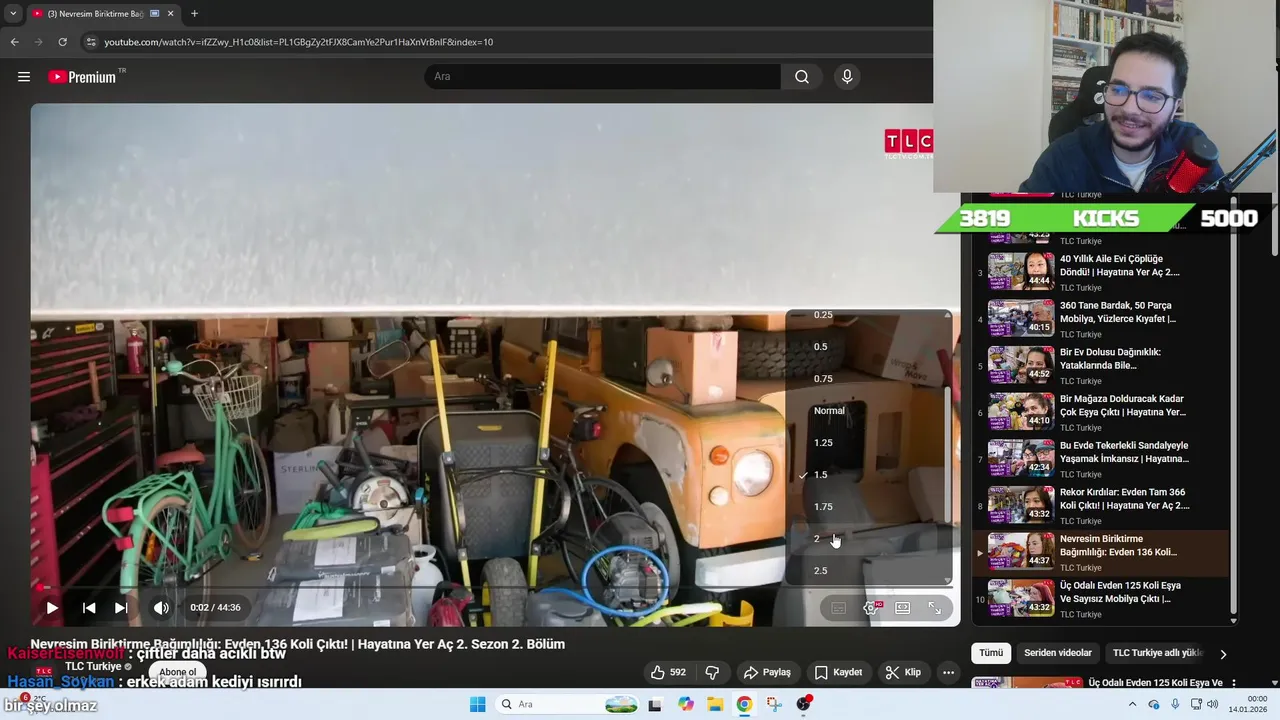Open the TLC Turkiye channel link

[93, 666]
